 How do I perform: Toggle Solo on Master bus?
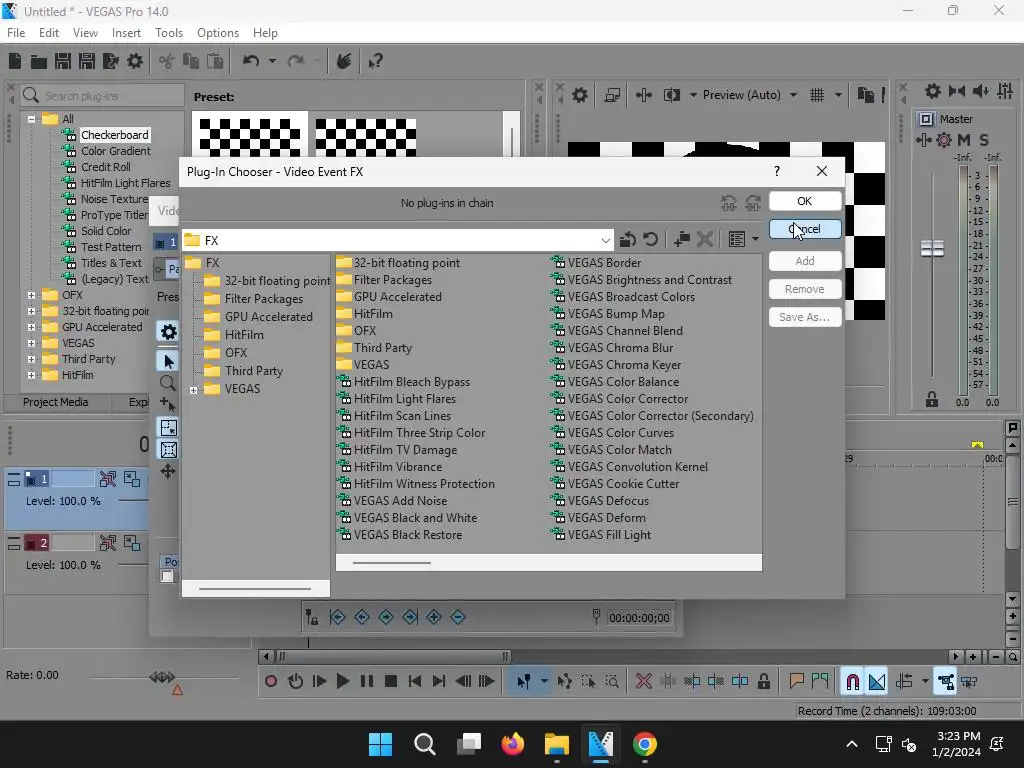click(984, 139)
